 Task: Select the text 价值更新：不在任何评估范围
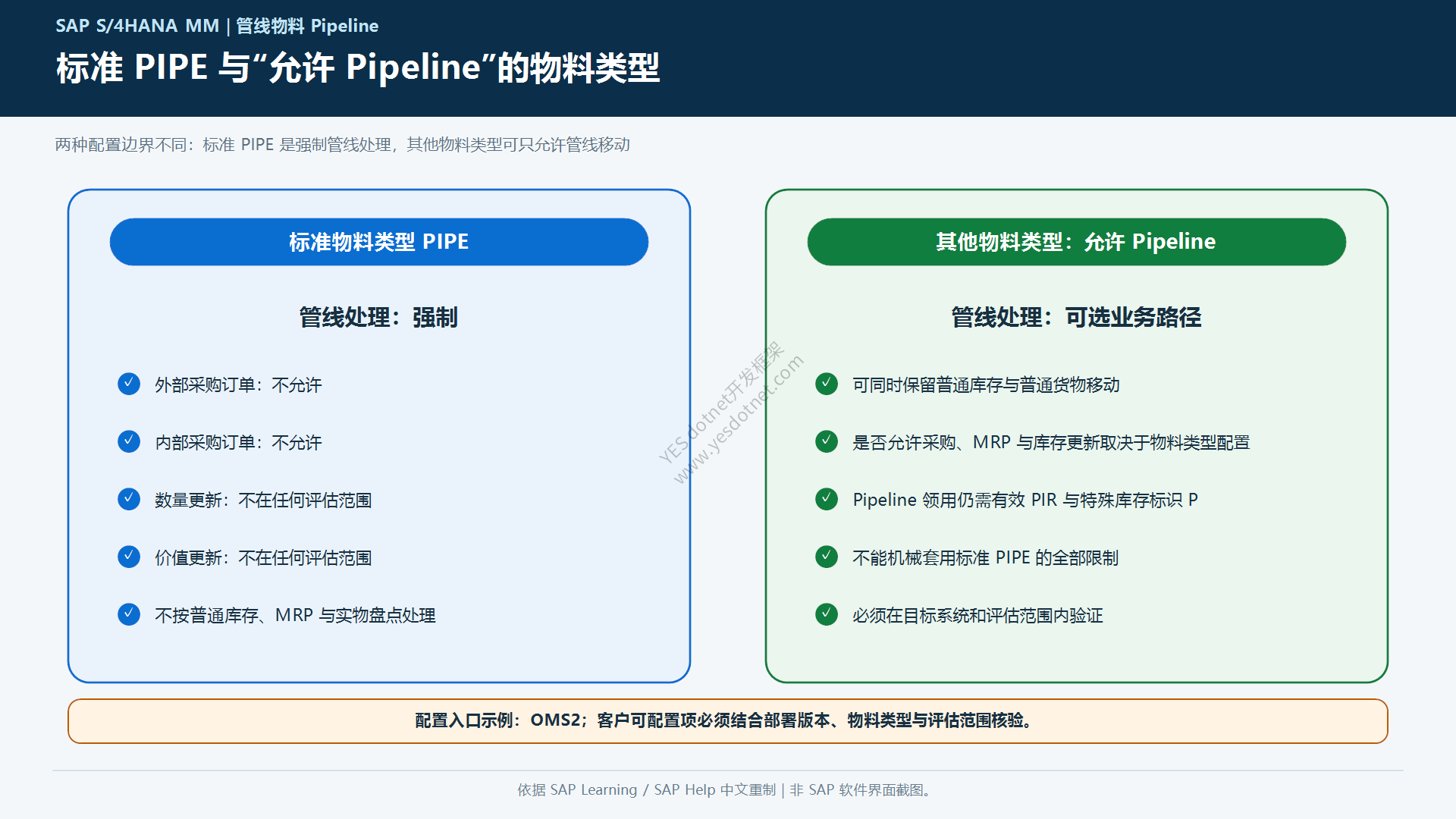pyautogui.click(x=263, y=558)
